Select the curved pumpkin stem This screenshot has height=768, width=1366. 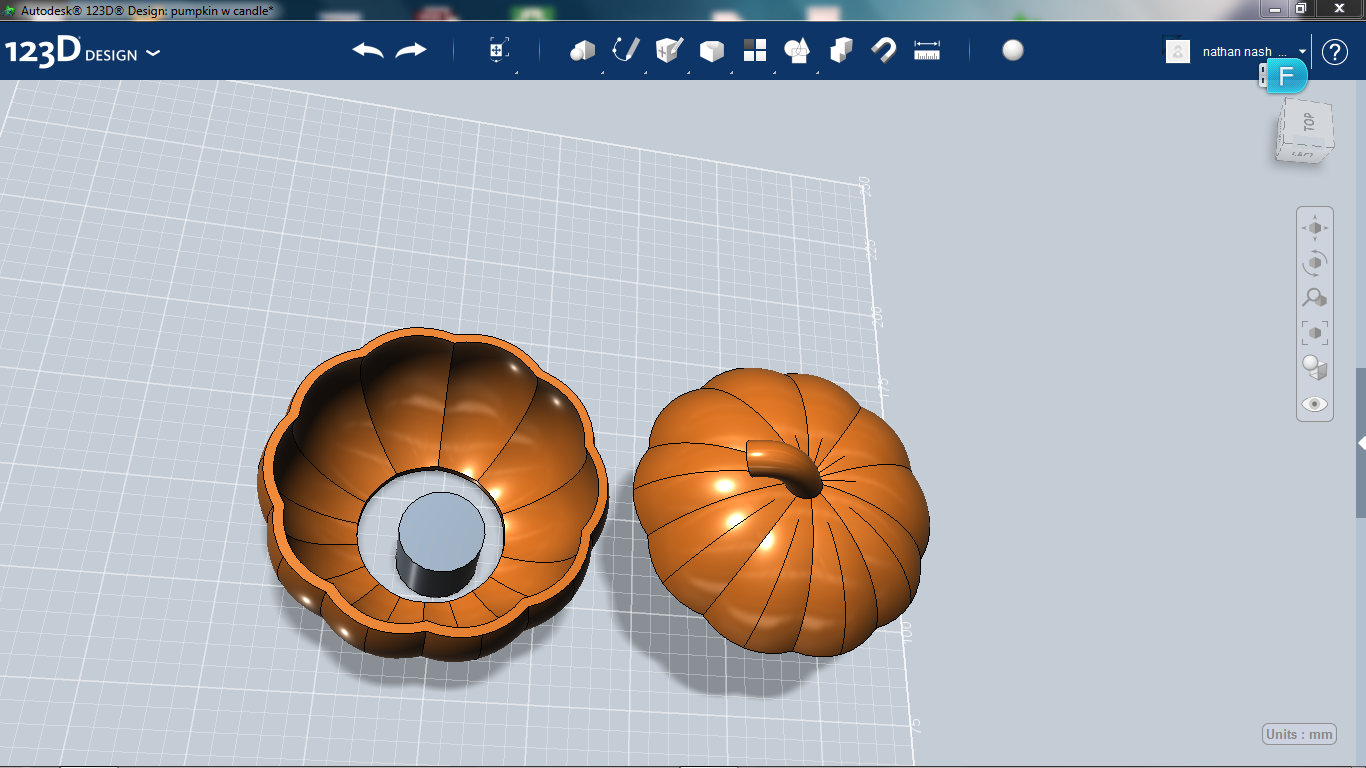tap(785, 465)
